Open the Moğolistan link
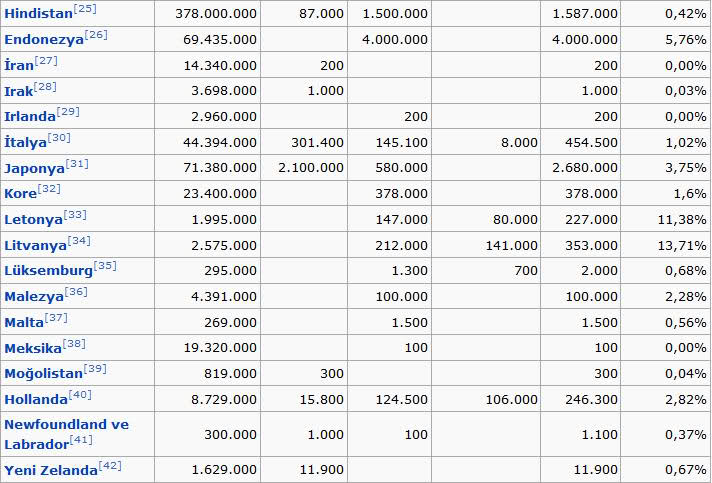Viewport: 712px width, 483px height. (43, 374)
